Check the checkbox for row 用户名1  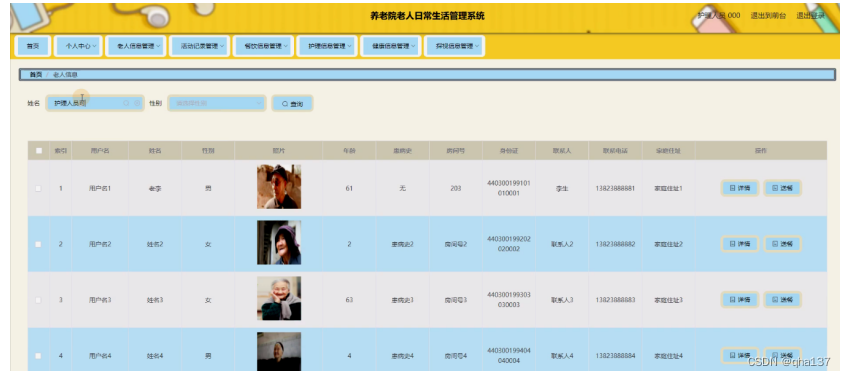point(38,188)
